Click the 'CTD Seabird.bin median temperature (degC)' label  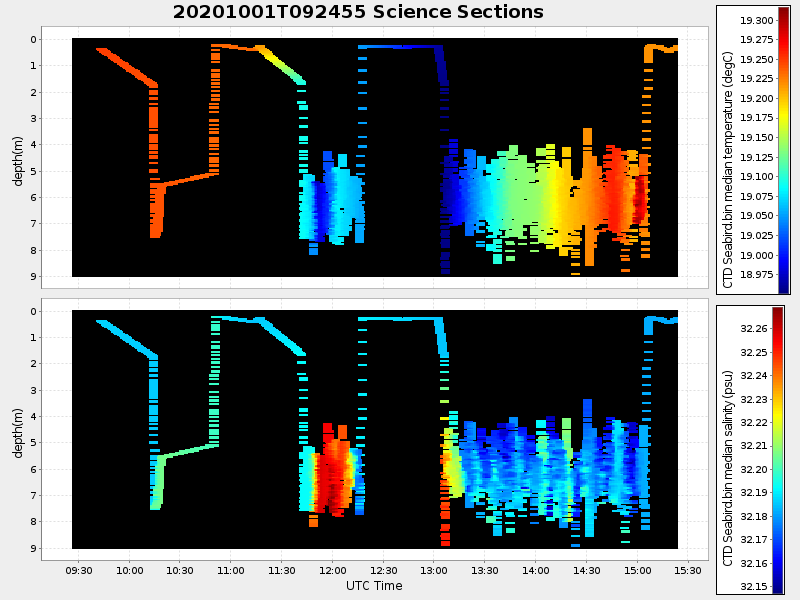click(x=728, y=169)
